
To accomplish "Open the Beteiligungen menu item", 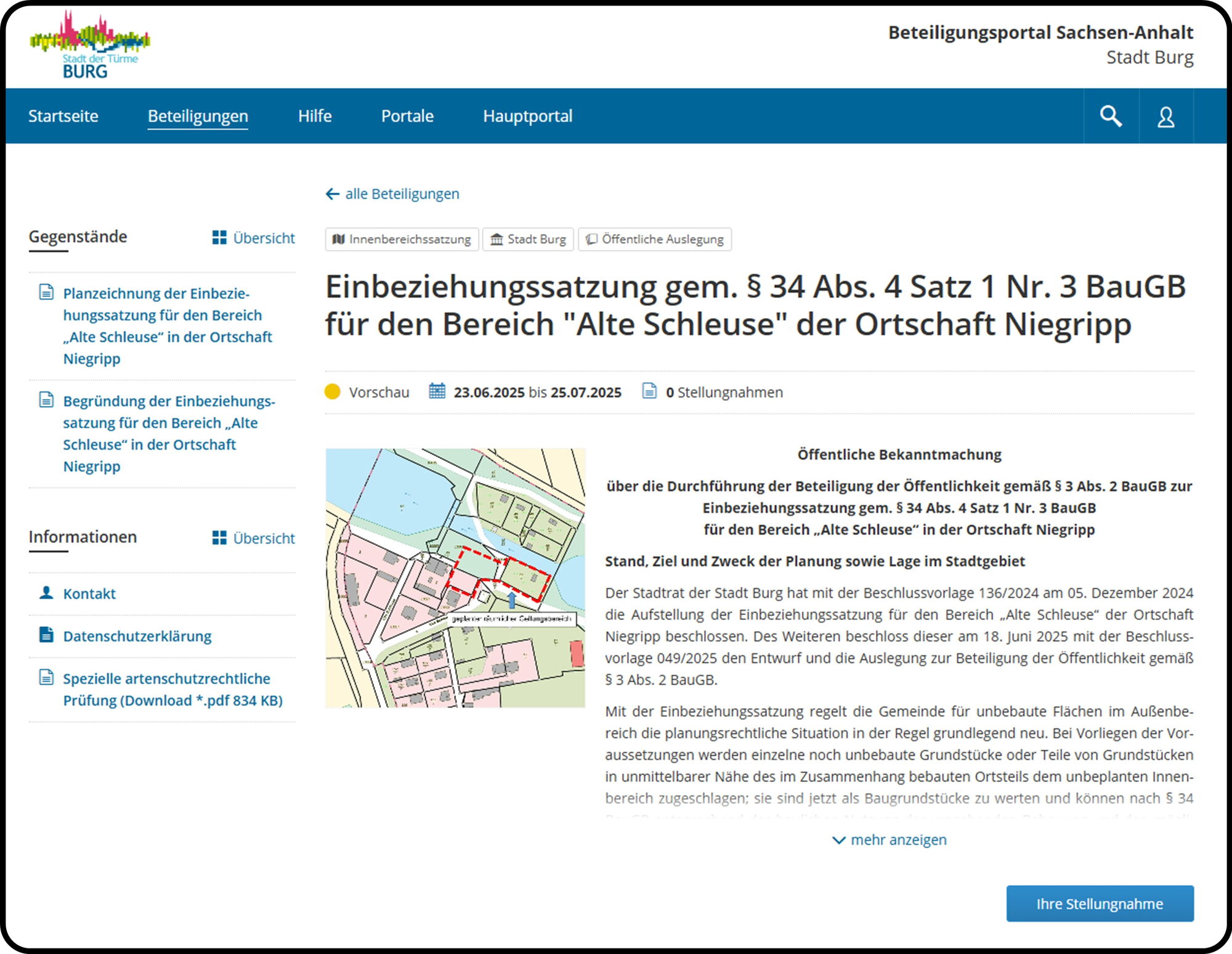I will (x=198, y=116).
